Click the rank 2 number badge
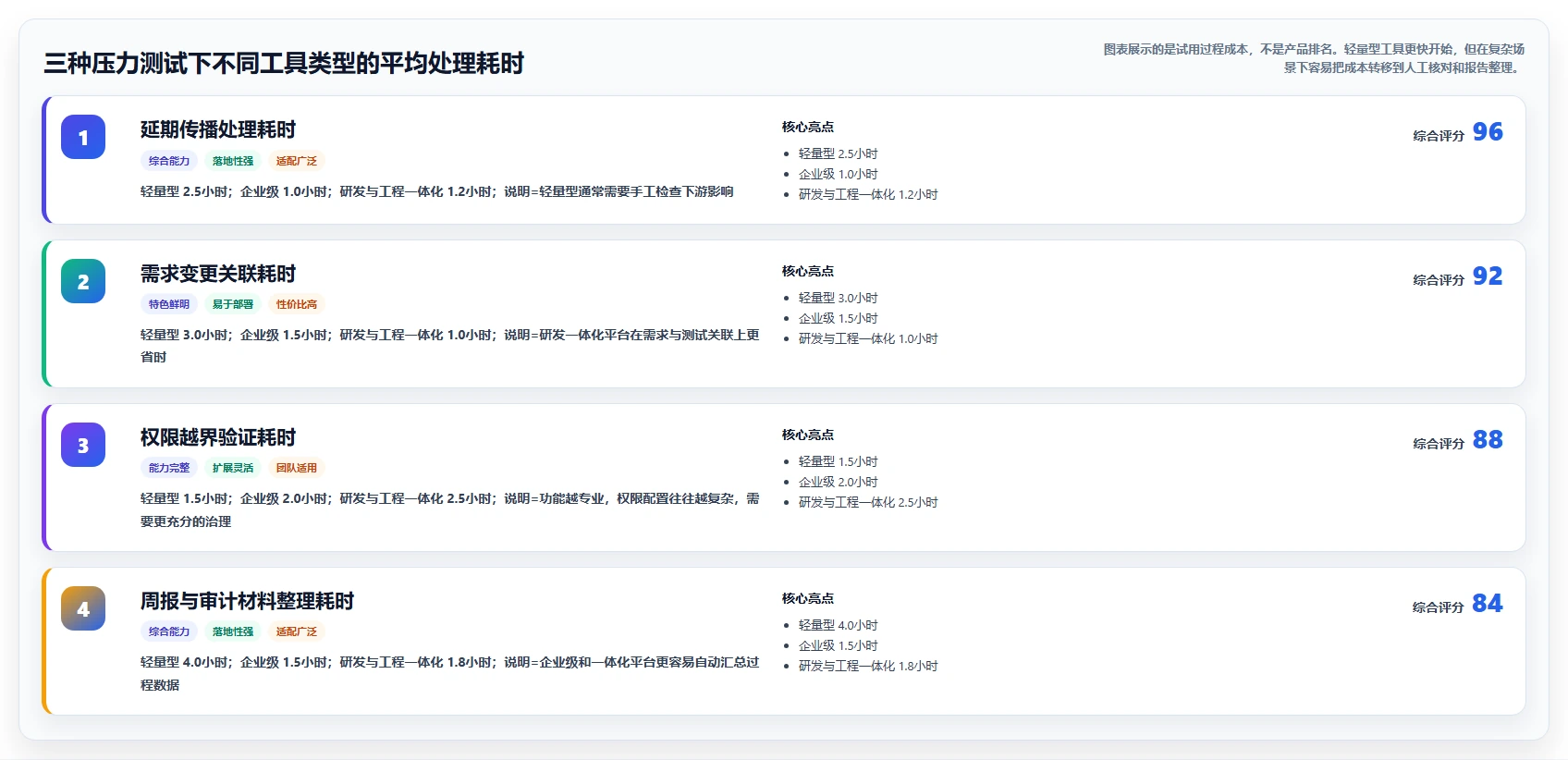The width and height of the screenshot is (1568, 760). pyautogui.click(x=83, y=281)
